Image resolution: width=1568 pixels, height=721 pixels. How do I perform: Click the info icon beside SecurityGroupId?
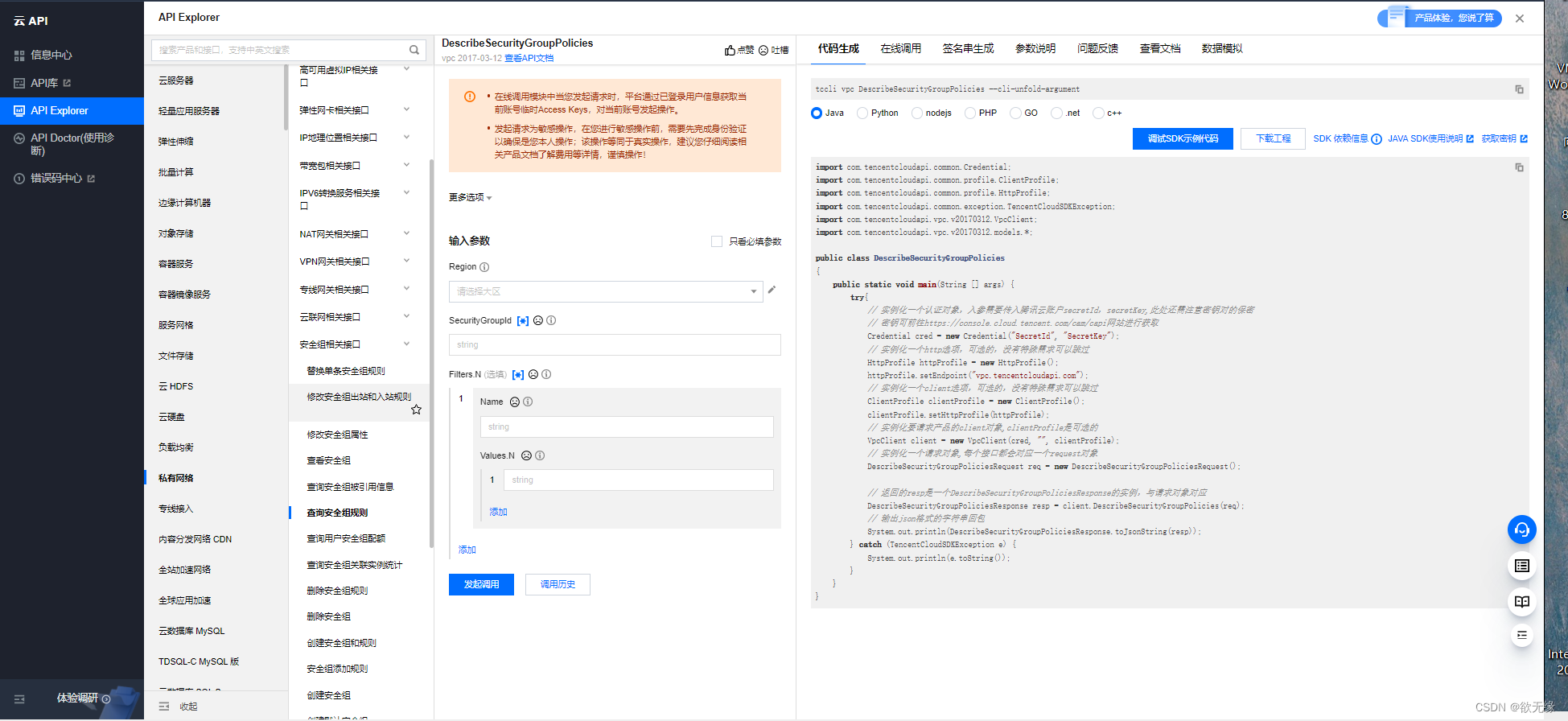tap(551, 320)
